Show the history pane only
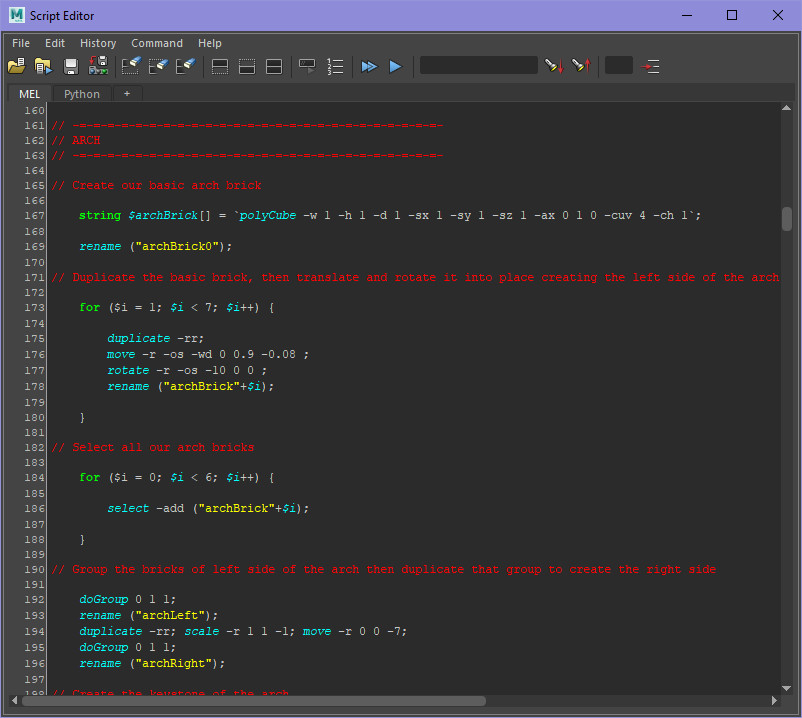Viewport: 802px width, 718px height. click(x=220, y=66)
